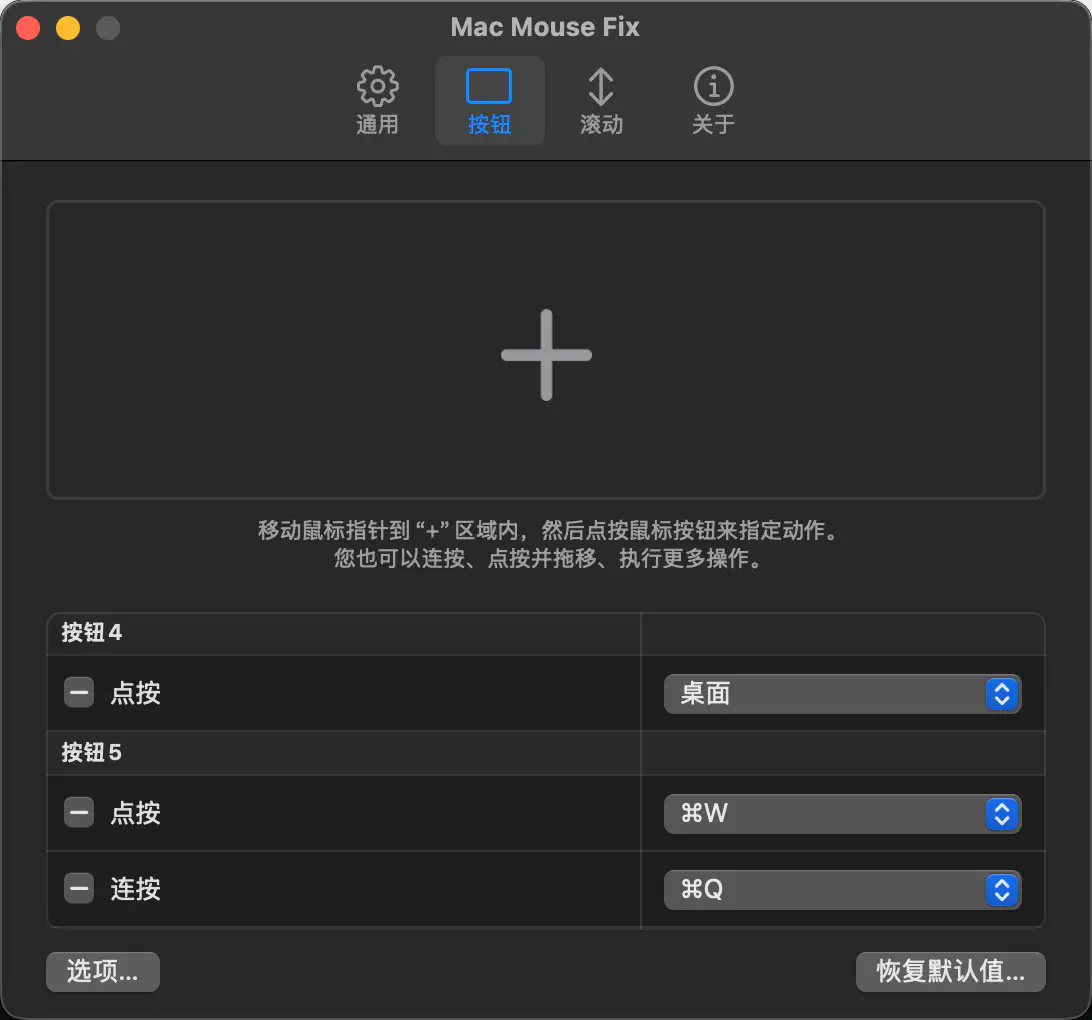Switch to the 按钮 tab

(x=489, y=101)
